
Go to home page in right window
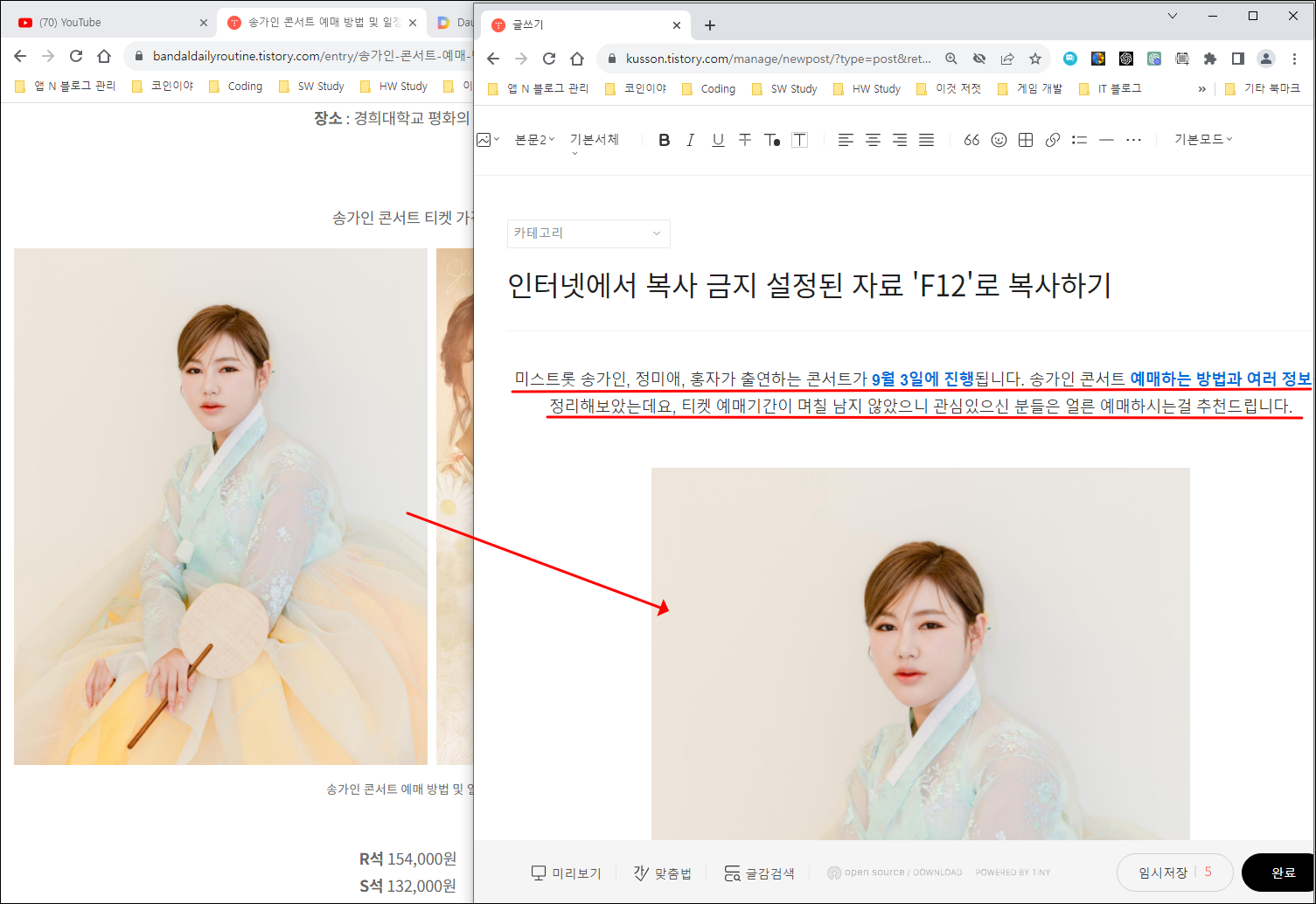tap(577, 59)
